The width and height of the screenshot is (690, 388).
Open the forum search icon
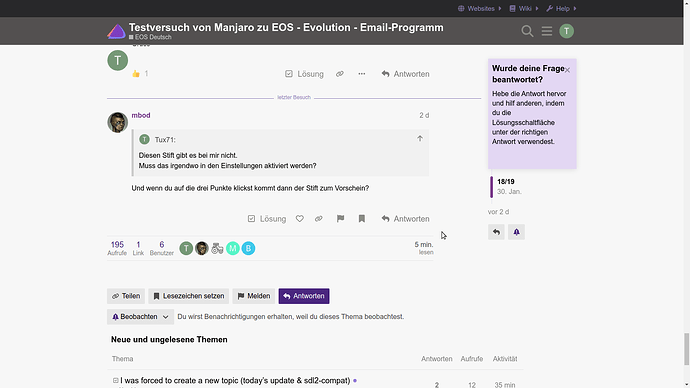coord(527,31)
